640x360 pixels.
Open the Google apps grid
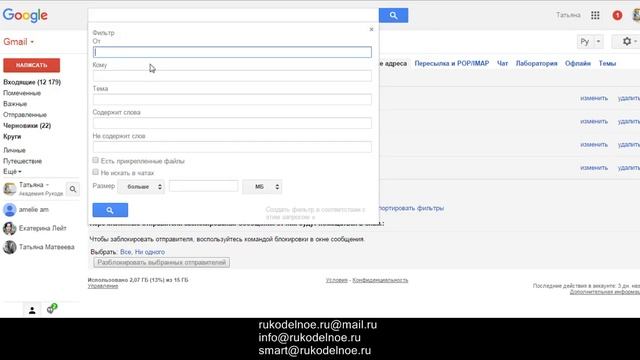[x=595, y=16]
